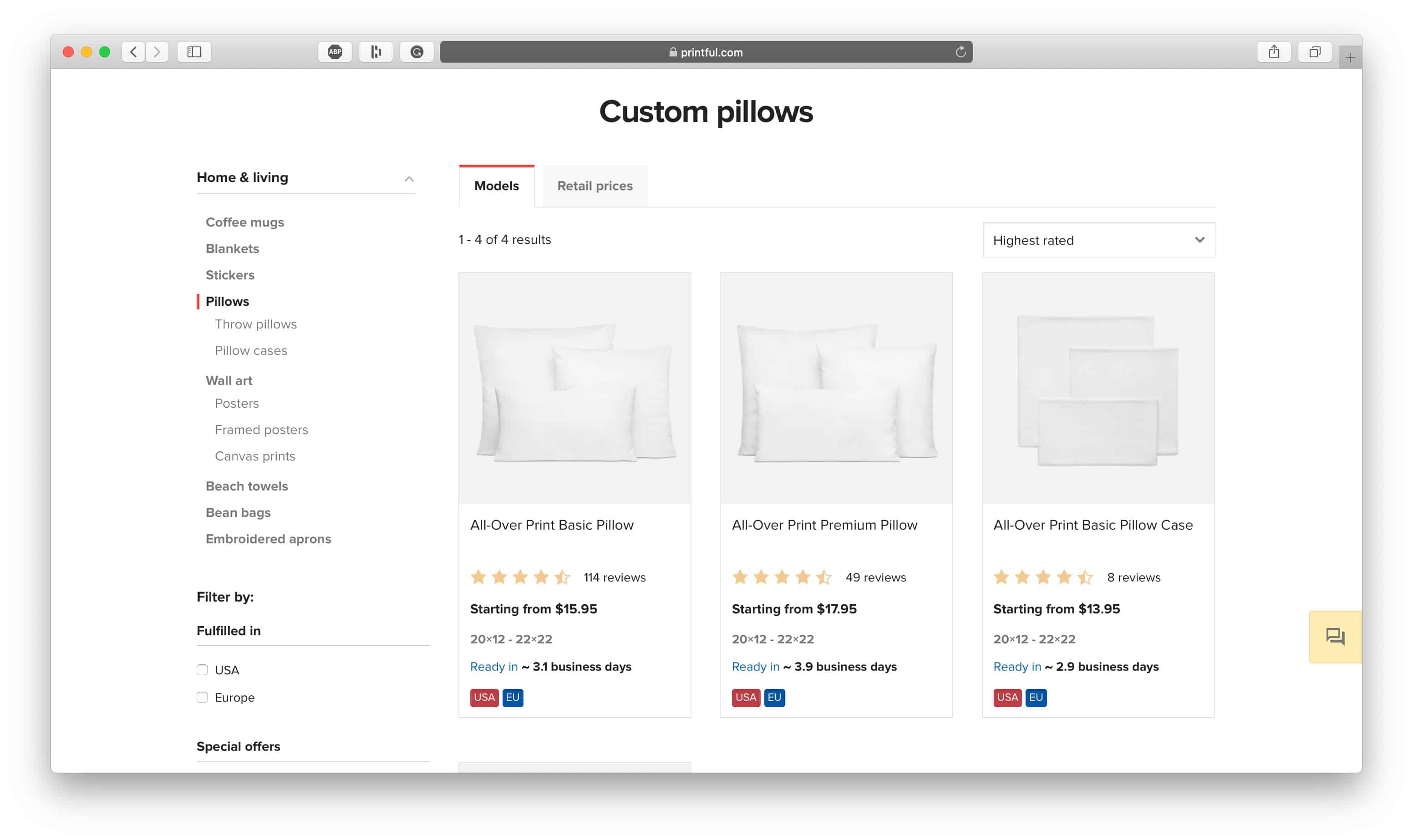Enable the USA fulfillment checkbox

coord(202,670)
